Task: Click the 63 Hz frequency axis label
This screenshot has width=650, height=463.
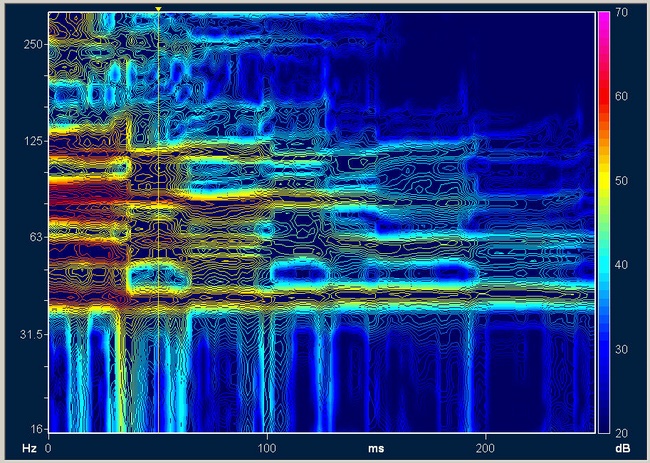Action: pyautogui.click(x=36, y=237)
